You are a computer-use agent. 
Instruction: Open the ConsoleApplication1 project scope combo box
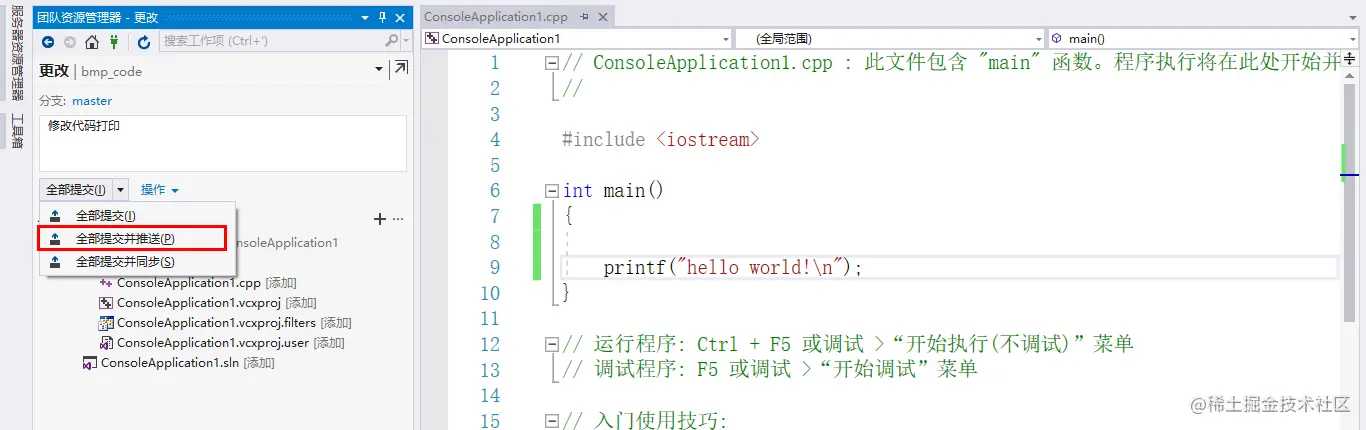[578, 39]
